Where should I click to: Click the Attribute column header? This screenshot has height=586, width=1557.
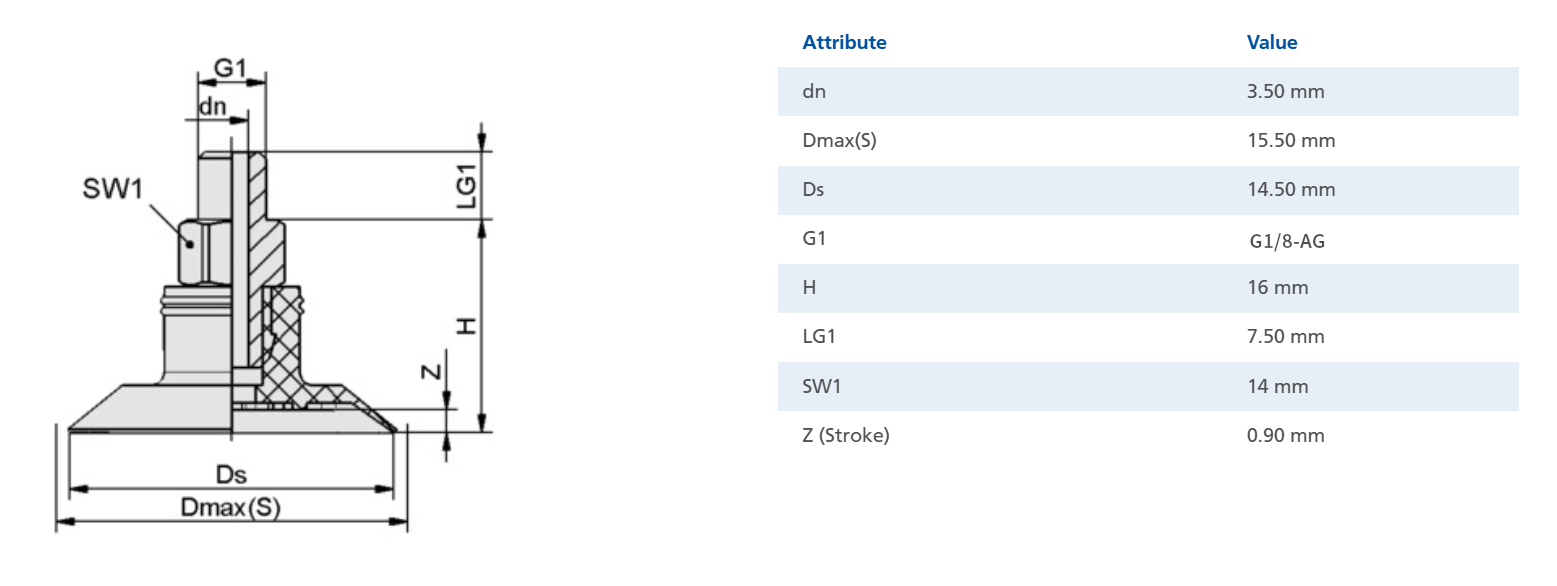(x=844, y=42)
